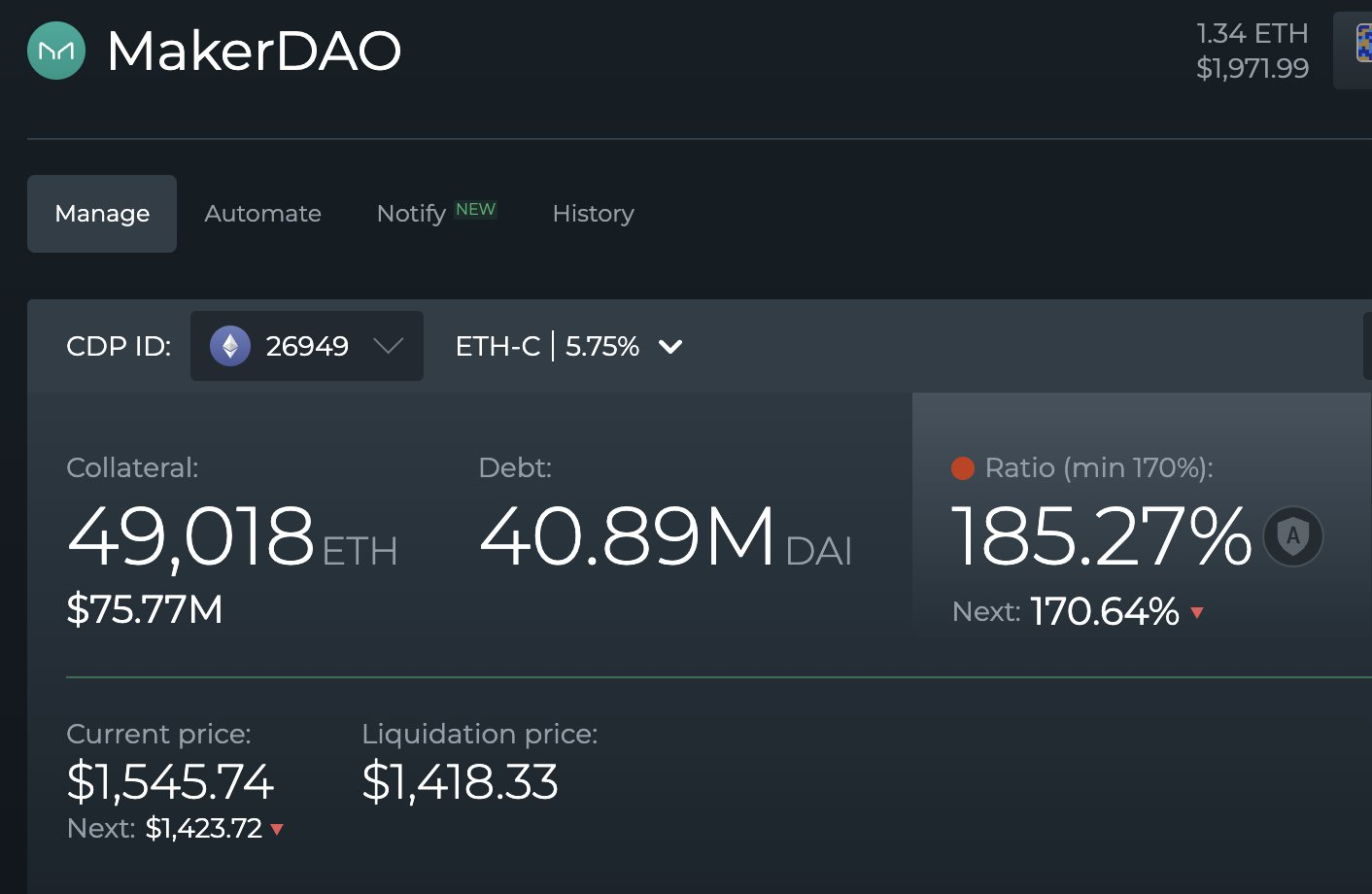The height and width of the screenshot is (894, 1372).
Task: Click the MakerDAO title text
Action: point(254,51)
